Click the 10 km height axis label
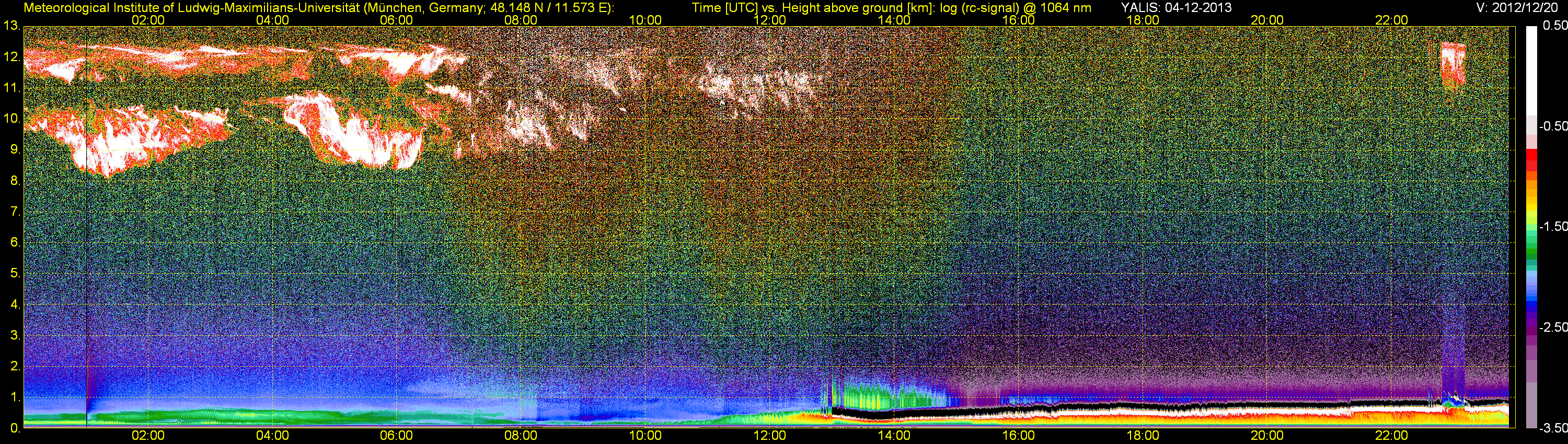The width and height of the screenshot is (1568, 444). click(11, 119)
